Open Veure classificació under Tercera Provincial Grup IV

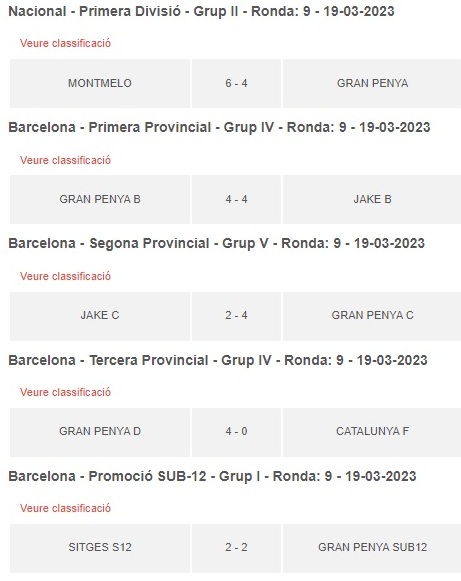[x=65, y=392]
